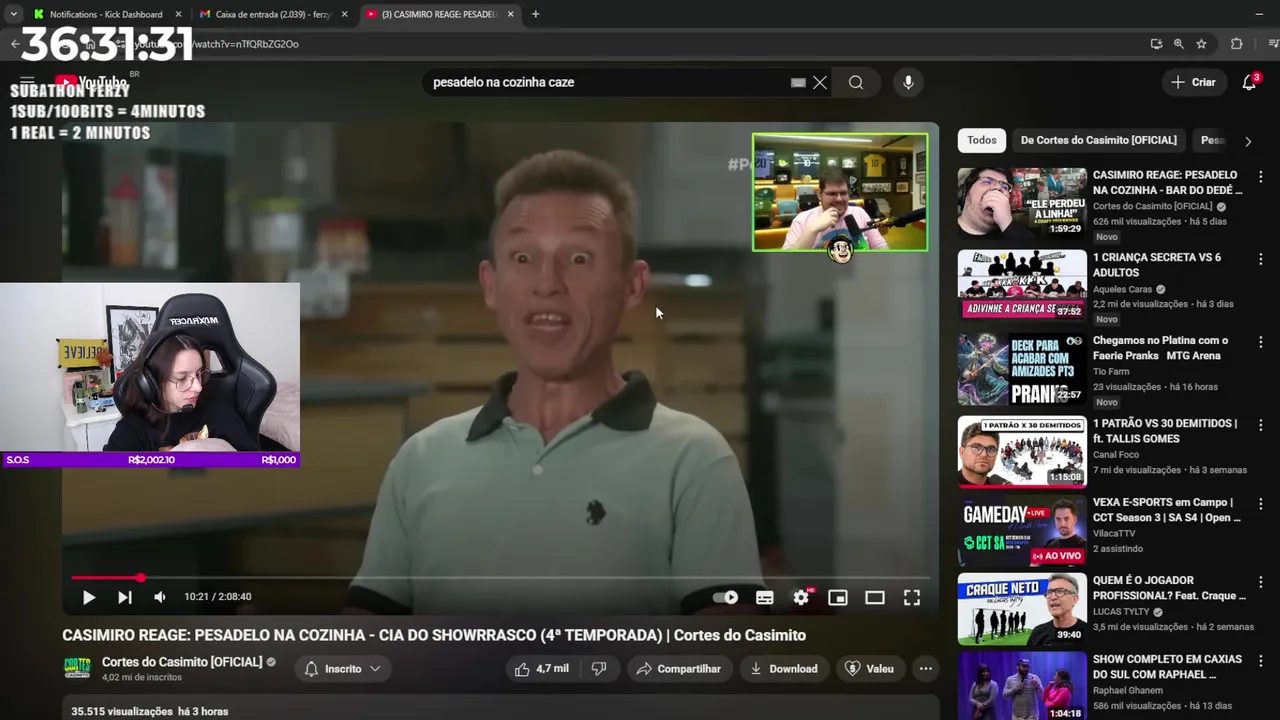Open menu for SHOW COMPLETO EM CAXIAS video
Screen dimensions: 1280x720
click(x=1261, y=661)
